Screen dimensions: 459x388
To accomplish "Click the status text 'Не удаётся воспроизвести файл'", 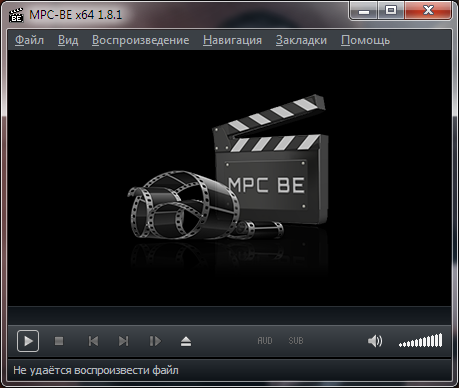I will click(96, 370).
